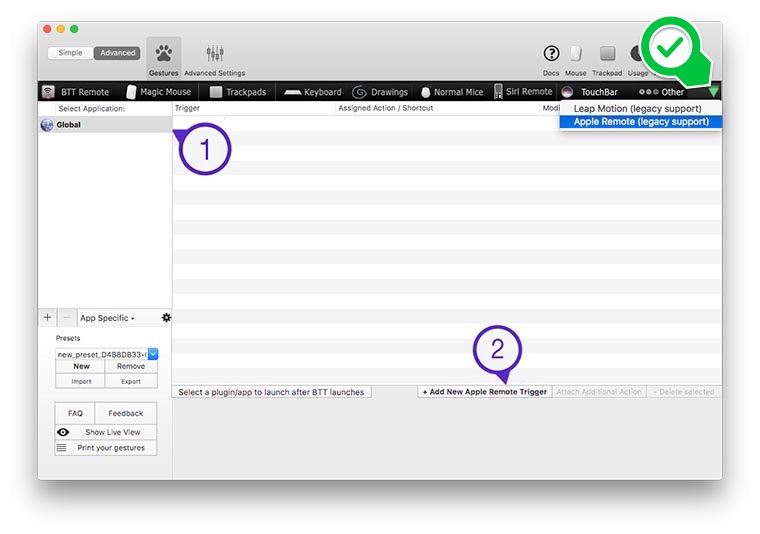Open the gear settings icon
Screen dimensions: 760x534
166,317
